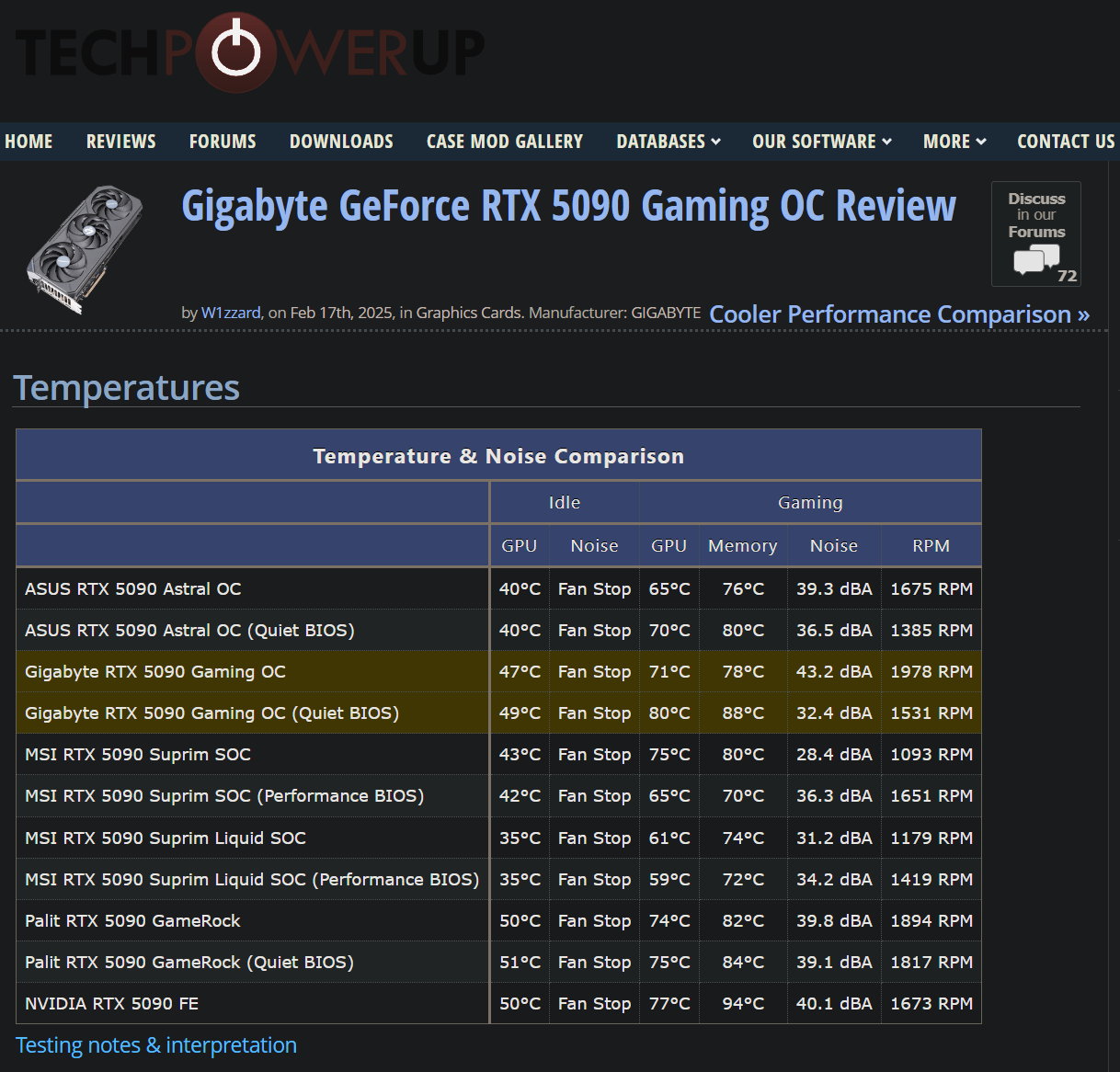Screen dimensions: 1120x1072
Task: Click the Temperatures section heading
Action: (x=126, y=387)
